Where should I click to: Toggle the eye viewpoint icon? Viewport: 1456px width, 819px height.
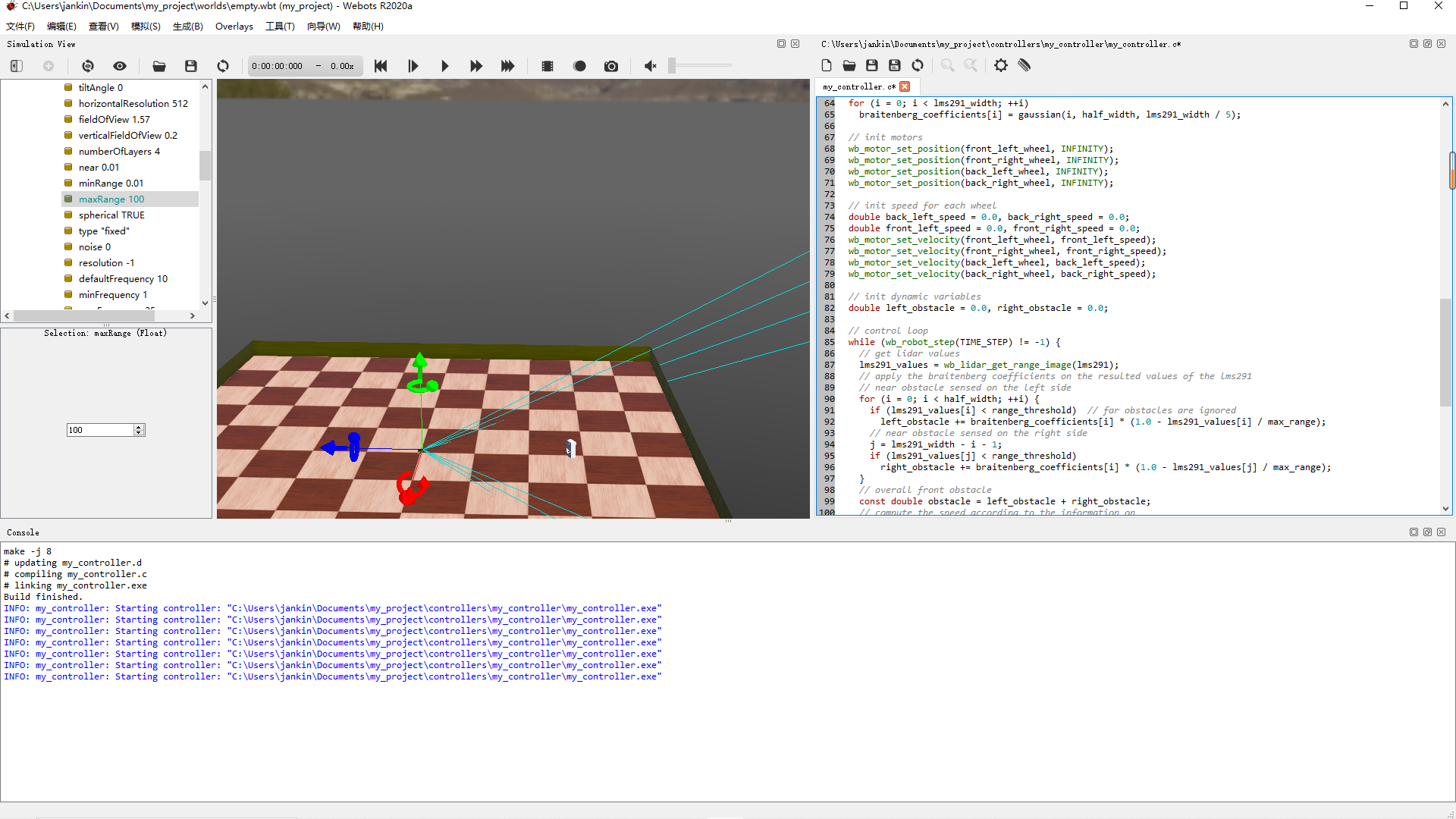click(120, 66)
